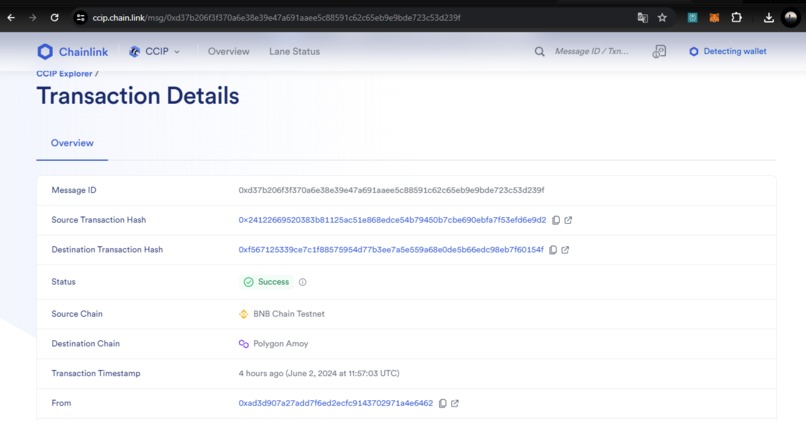This screenshot has width=806, height=421.
Task: Click the search magnifier icon
Action: (x=539, y=51)
